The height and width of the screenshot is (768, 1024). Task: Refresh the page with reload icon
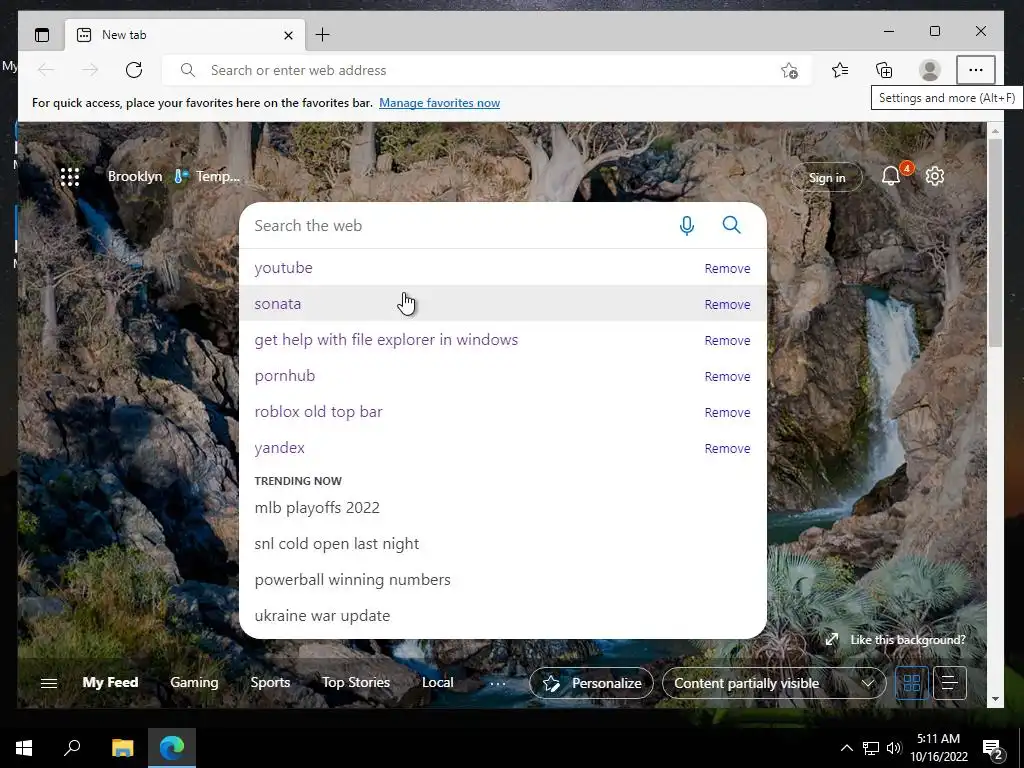click(134, 70)
